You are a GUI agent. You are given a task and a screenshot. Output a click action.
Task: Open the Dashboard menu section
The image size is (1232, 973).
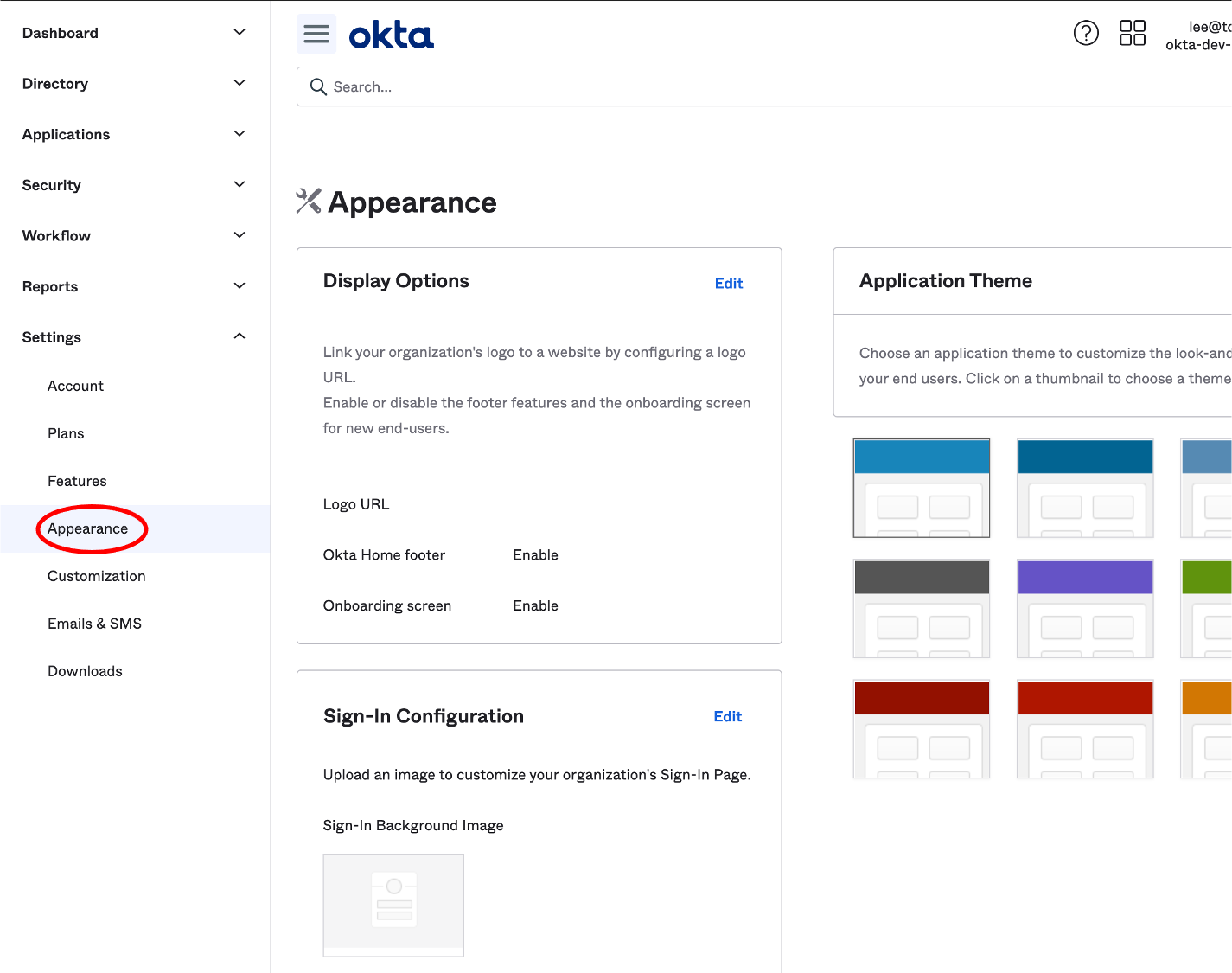pyautogui.click(x=135, y=33)
